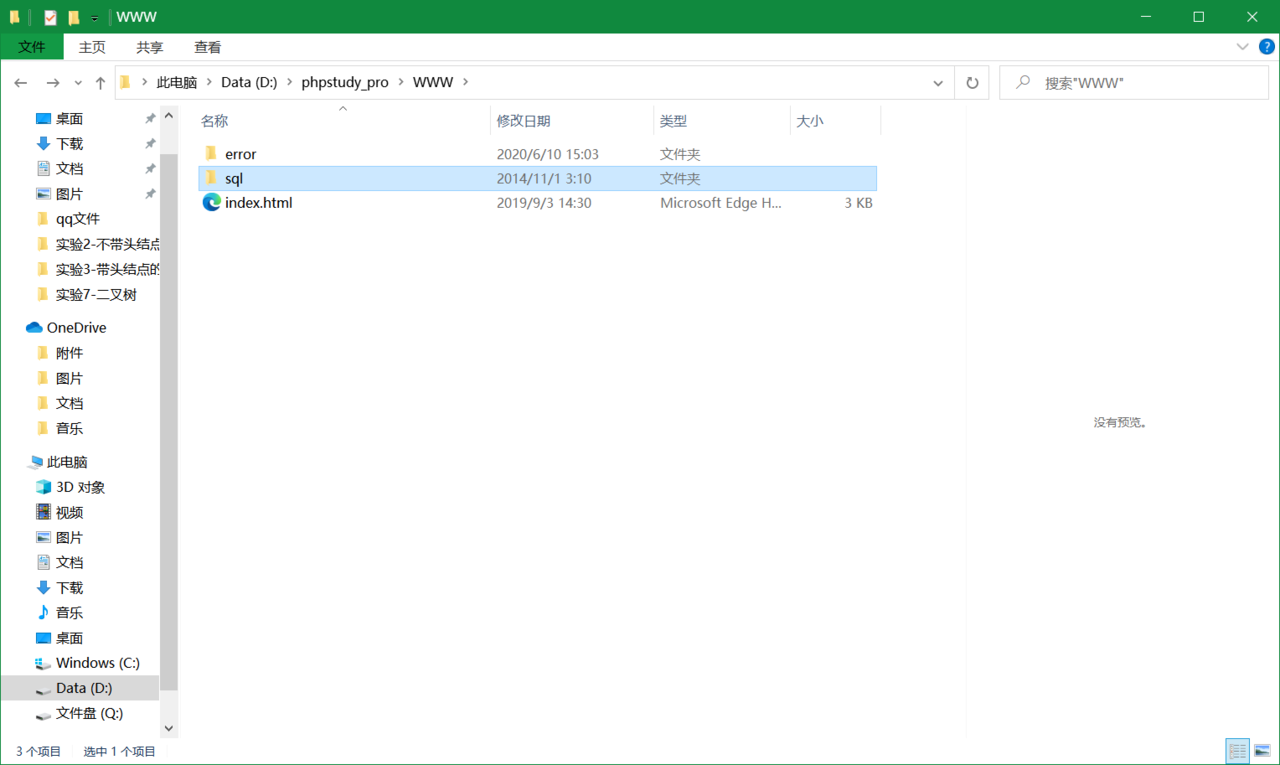This screenshot has width=1280, height=765.
Task: Sort by 类型 column header
Action: pyautogui.click(x=722, y=121)
